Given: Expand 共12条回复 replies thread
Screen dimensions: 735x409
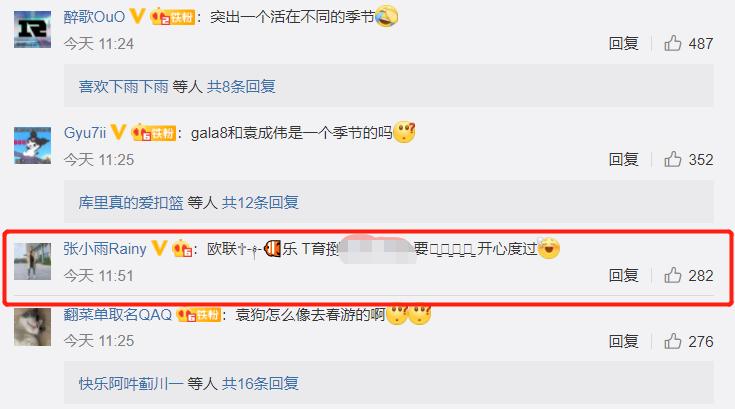Looking at the screenshot, I should pos(260,202).
